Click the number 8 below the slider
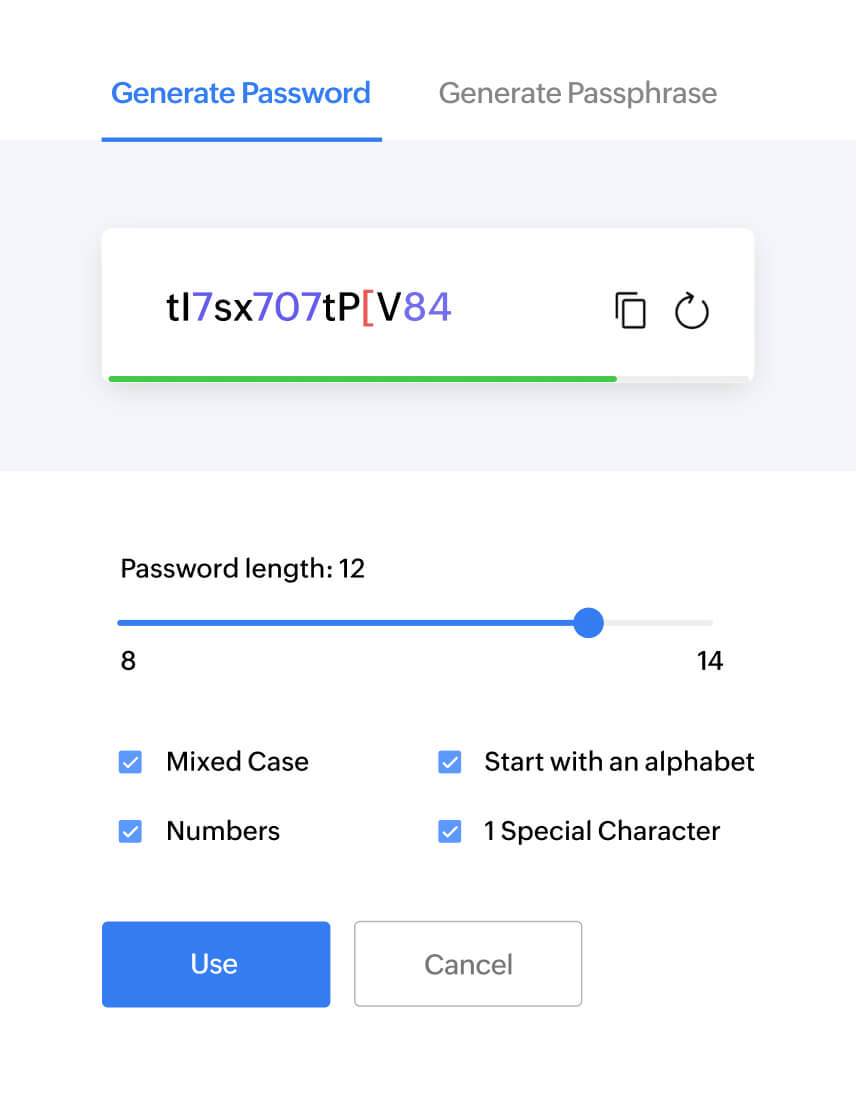The image size is (857, 1094). point(128,661)
